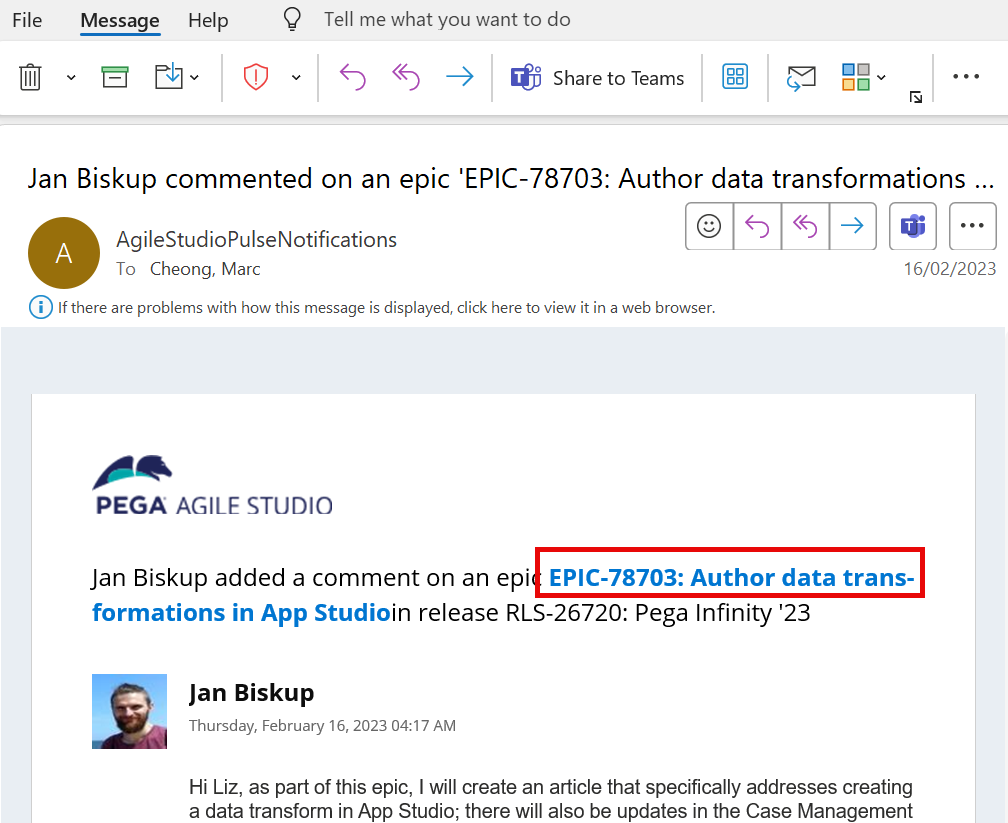Reply using the message header button

click(757, 226)
